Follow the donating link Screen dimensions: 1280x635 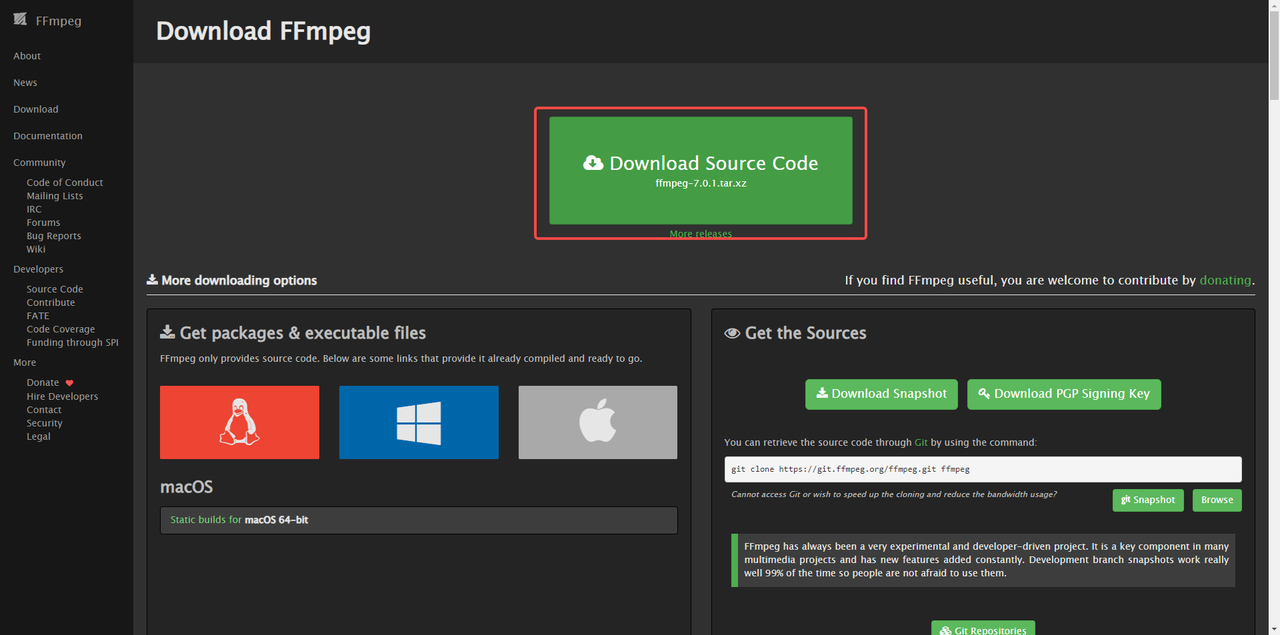(1225, 280)
